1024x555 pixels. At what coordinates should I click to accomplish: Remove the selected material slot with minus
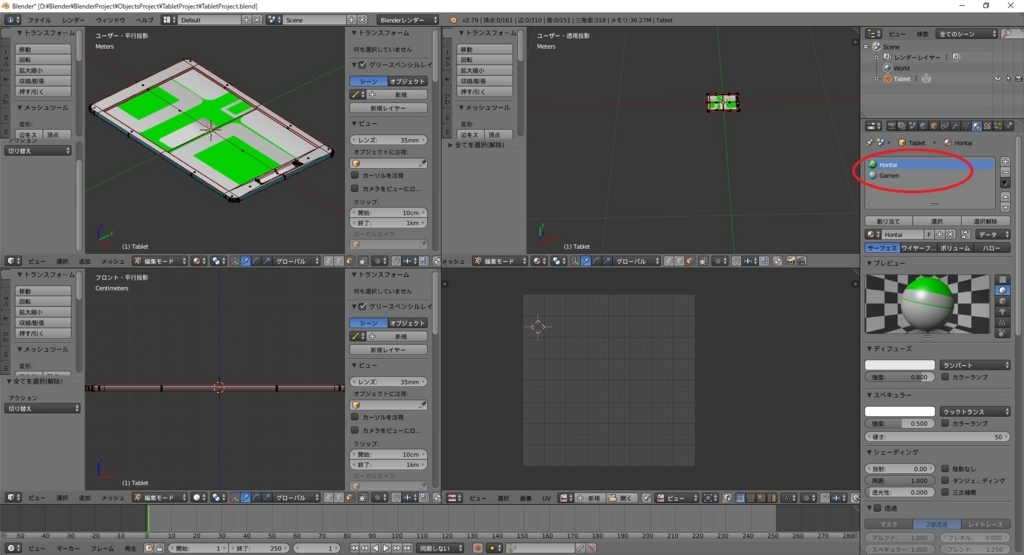(1006, 172)
